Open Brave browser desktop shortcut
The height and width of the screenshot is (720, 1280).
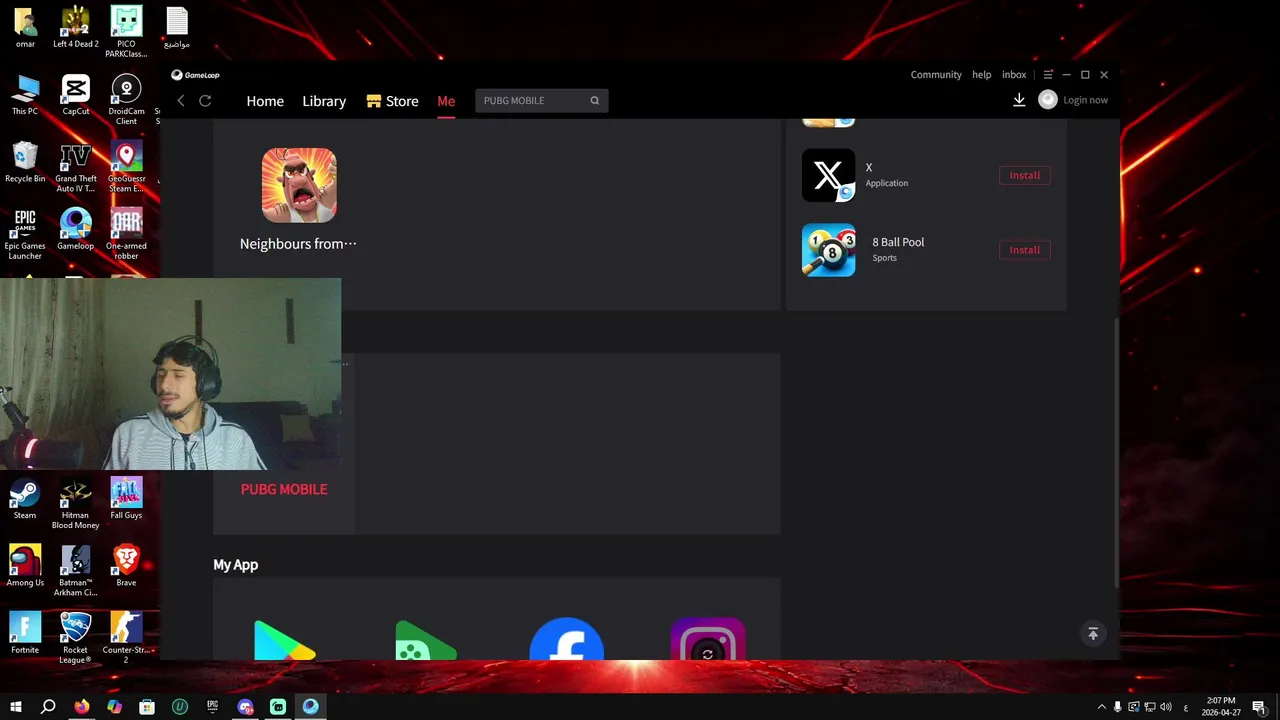(126, 565)
